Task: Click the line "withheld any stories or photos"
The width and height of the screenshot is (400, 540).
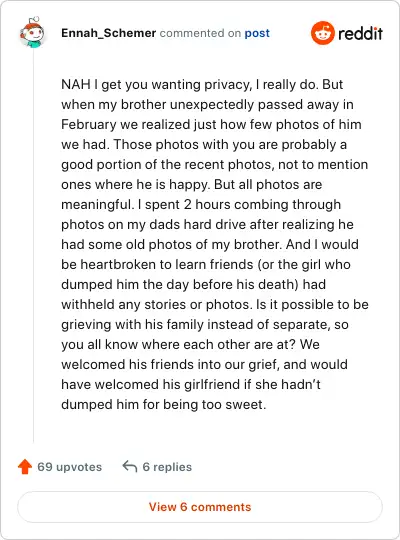Action: (x=215, y=304)
